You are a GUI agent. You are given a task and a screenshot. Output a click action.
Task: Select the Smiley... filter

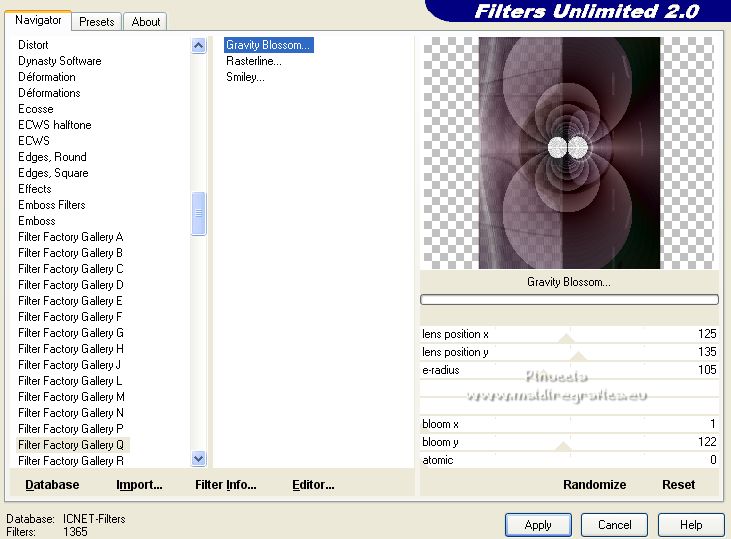tap(245, 77)
